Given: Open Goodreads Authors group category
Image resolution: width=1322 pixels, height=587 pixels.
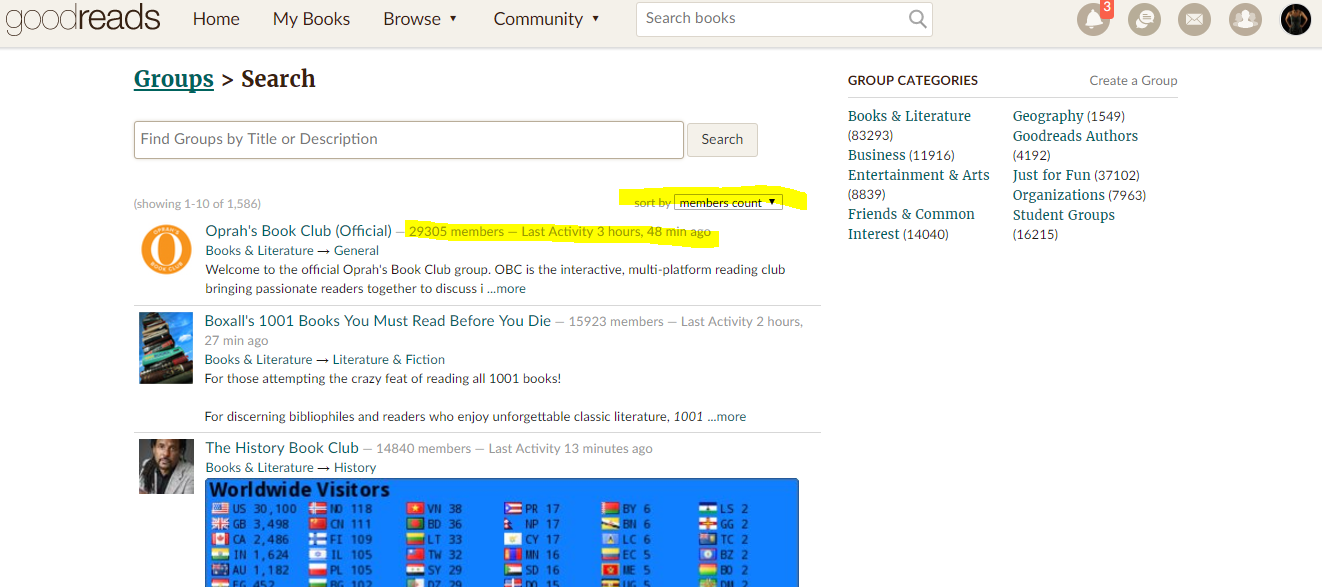Looking at the screenshot, I should (1075, 136).
